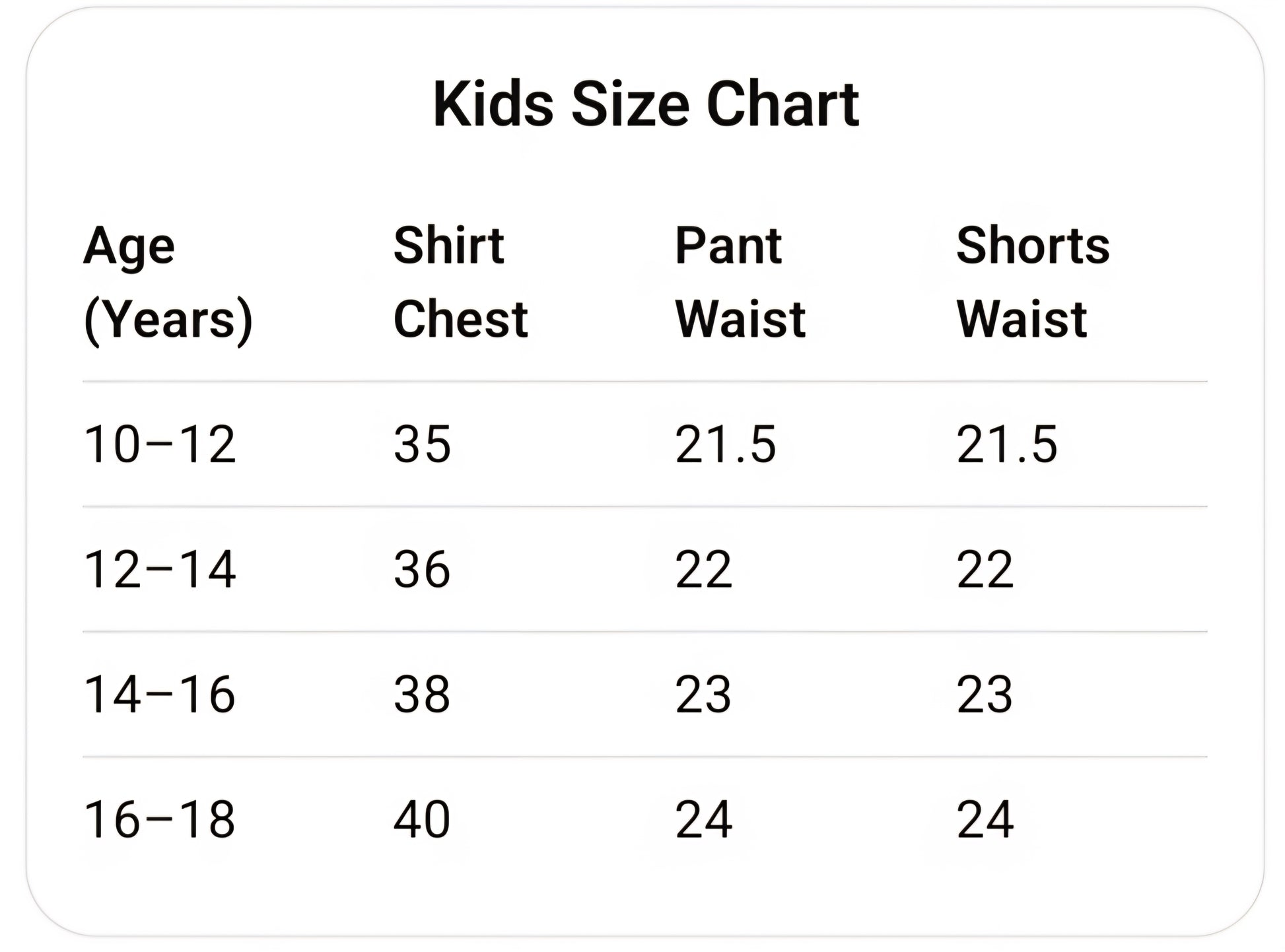Select shirt chest value 36
The width and height of the screenshot is (1285, 952).
tap(422, 569)
